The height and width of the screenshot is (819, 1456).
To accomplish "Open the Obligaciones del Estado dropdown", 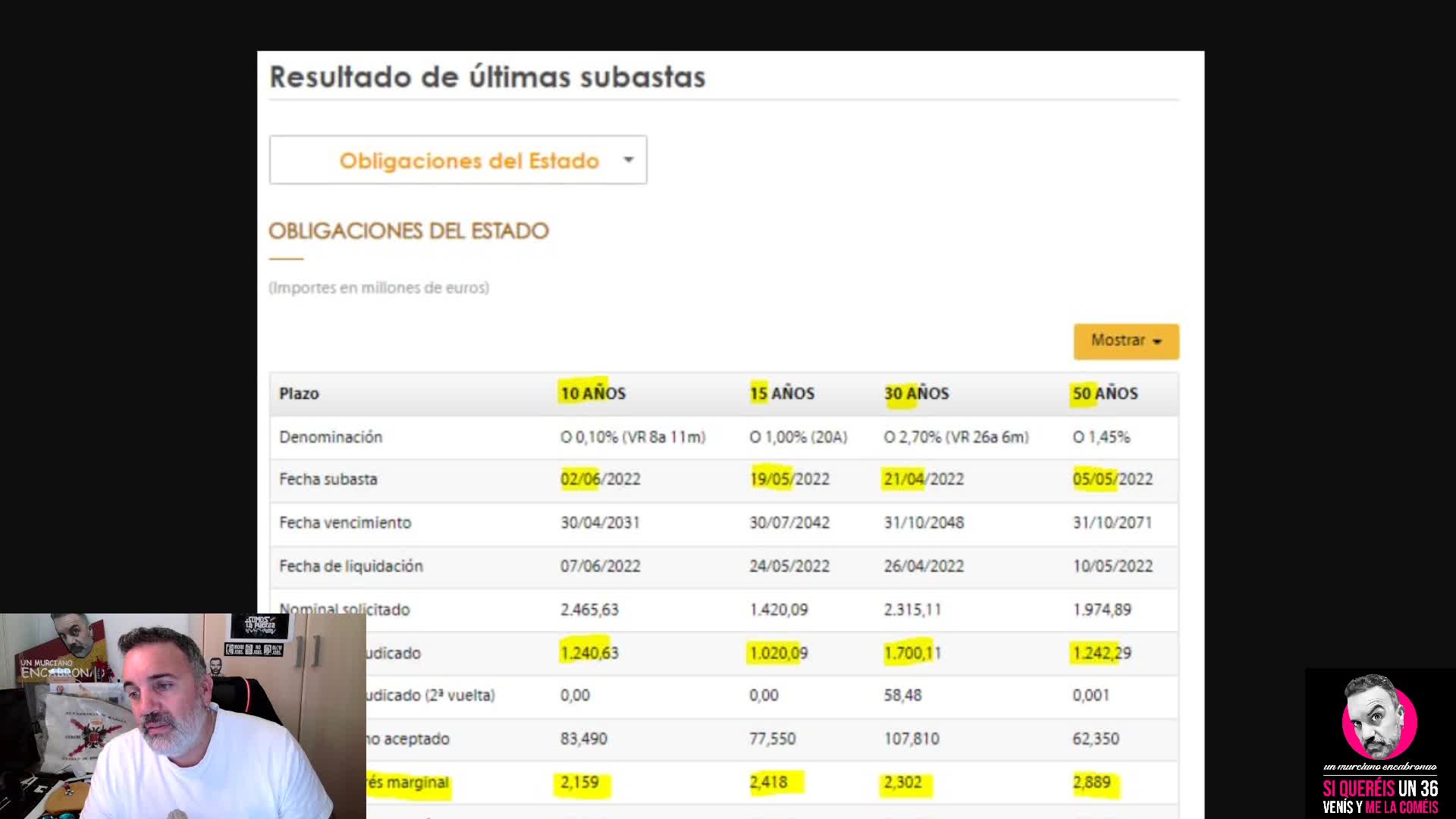I will 458,160.
